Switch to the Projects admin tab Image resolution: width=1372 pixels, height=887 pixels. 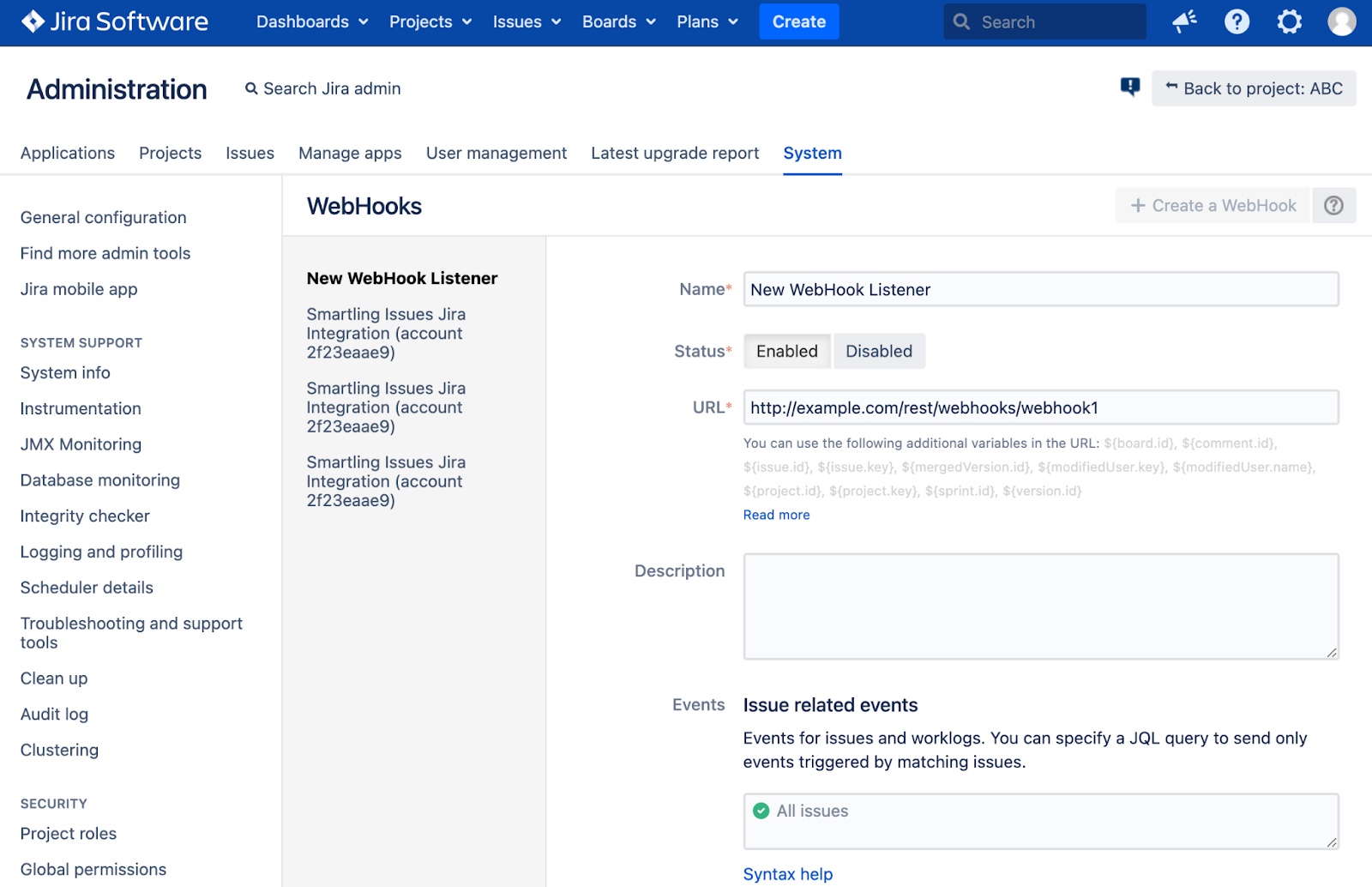coord(171,154)
